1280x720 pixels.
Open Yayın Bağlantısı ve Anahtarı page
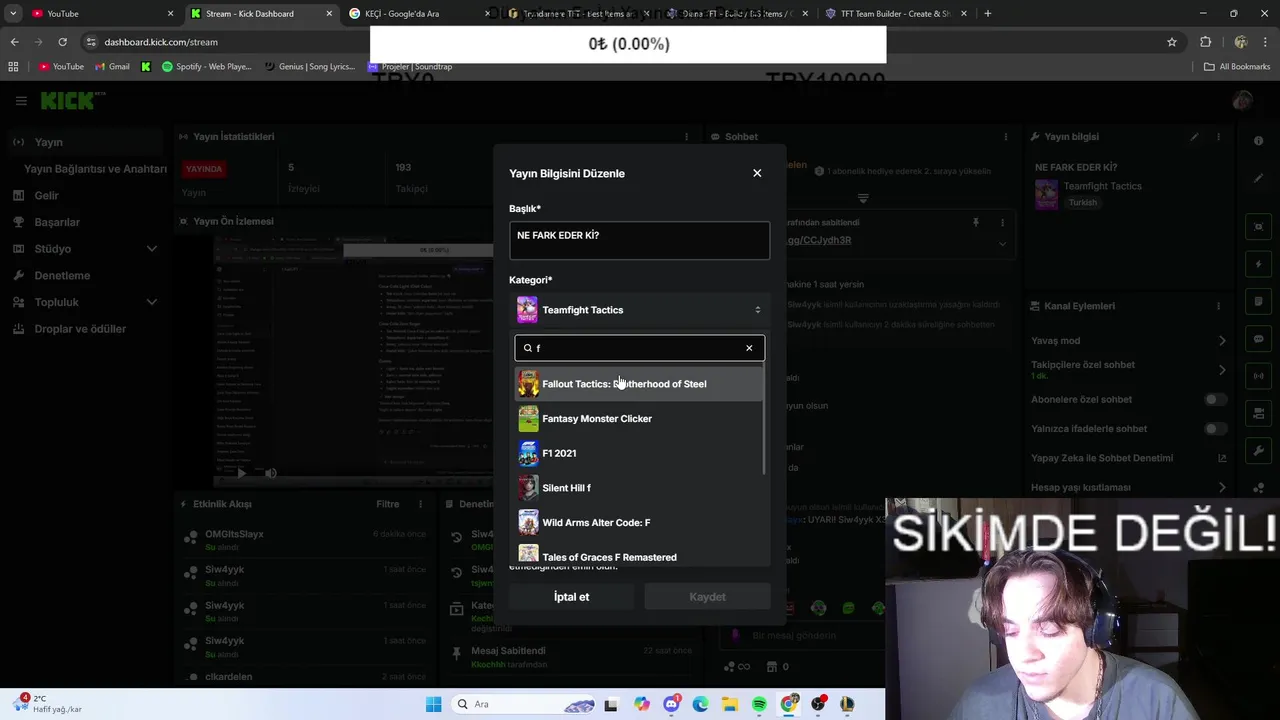tap(95, 169)
